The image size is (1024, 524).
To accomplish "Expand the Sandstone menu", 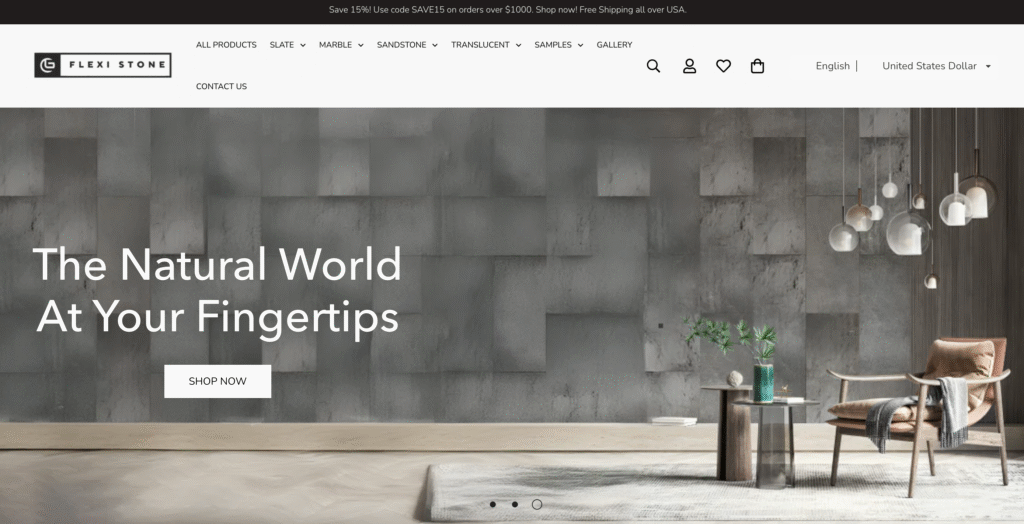I will coord(407,45).
